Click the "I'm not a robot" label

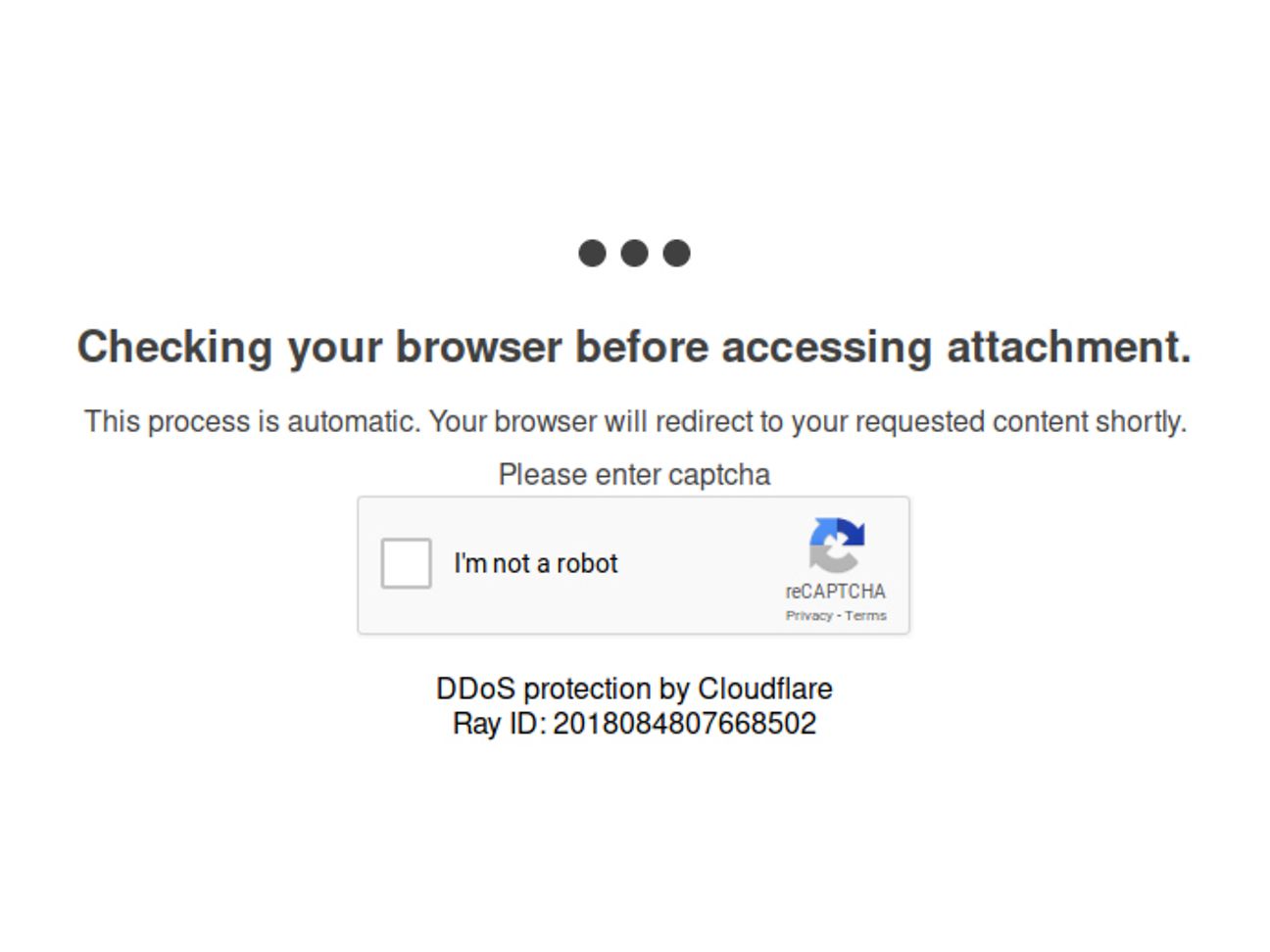click(535, 563)
